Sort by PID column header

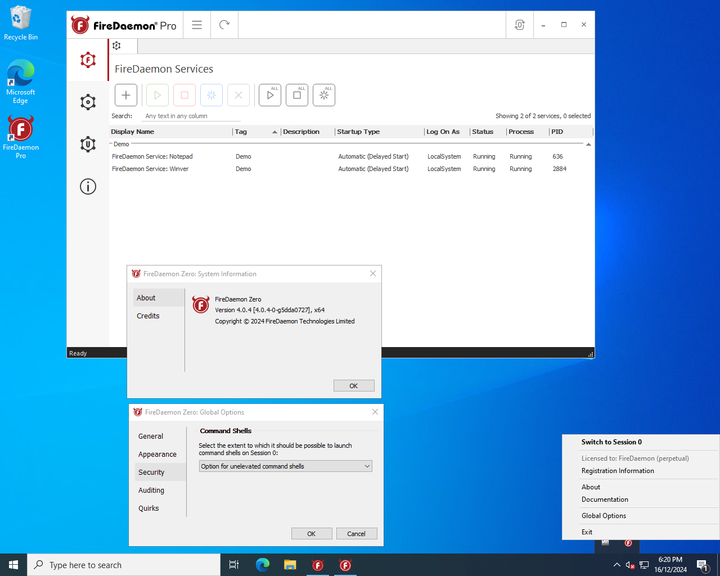tap(570, 132)
